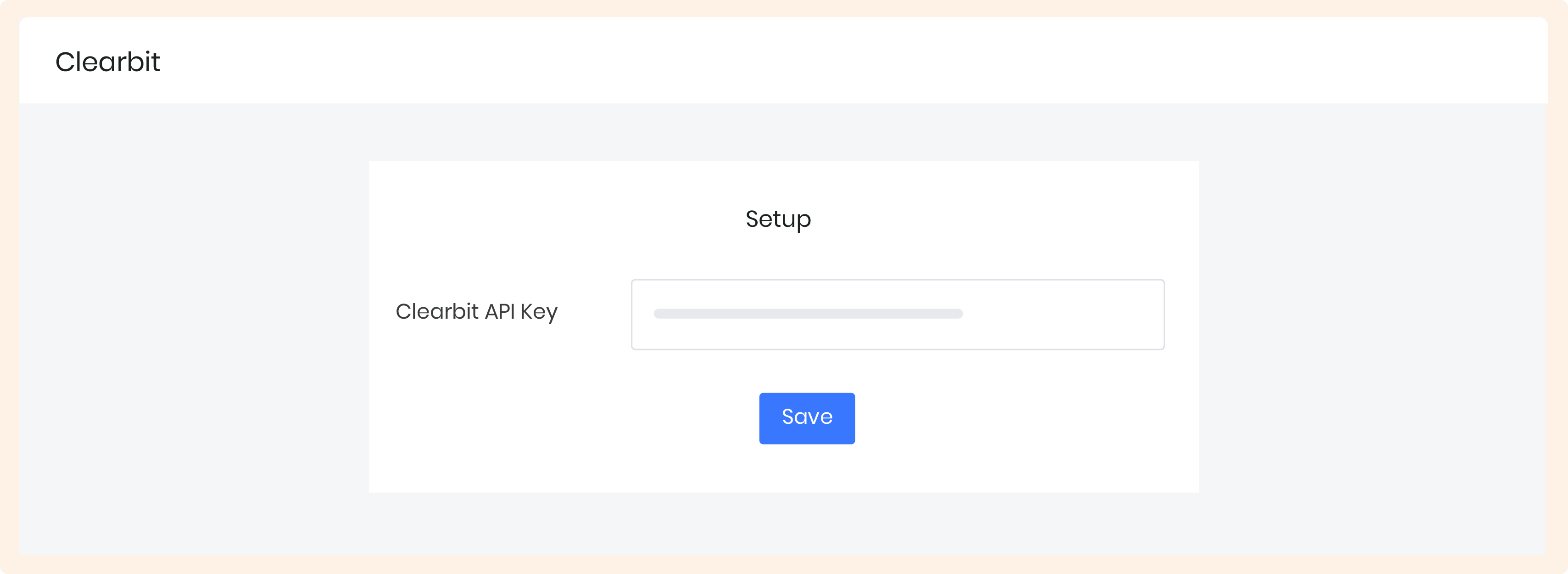Click the gray placeholder bar inside the input
The width and height of the screenshot is (1568, 574).
[x=808, y=314]
